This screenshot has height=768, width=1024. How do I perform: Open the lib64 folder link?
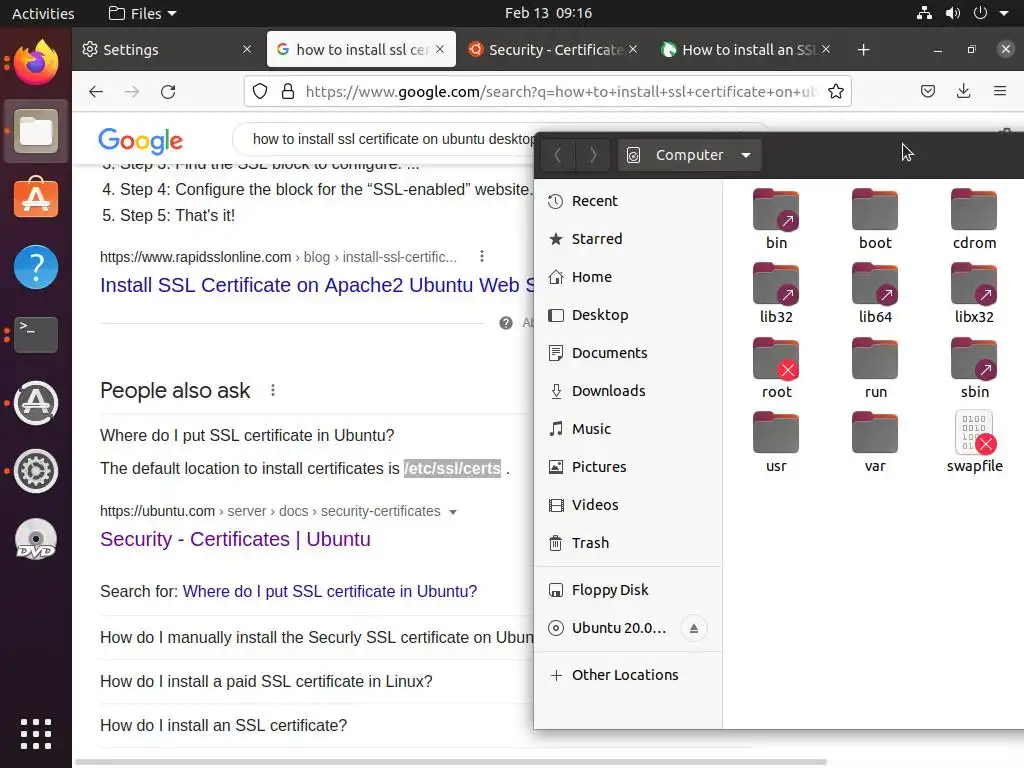875,293
